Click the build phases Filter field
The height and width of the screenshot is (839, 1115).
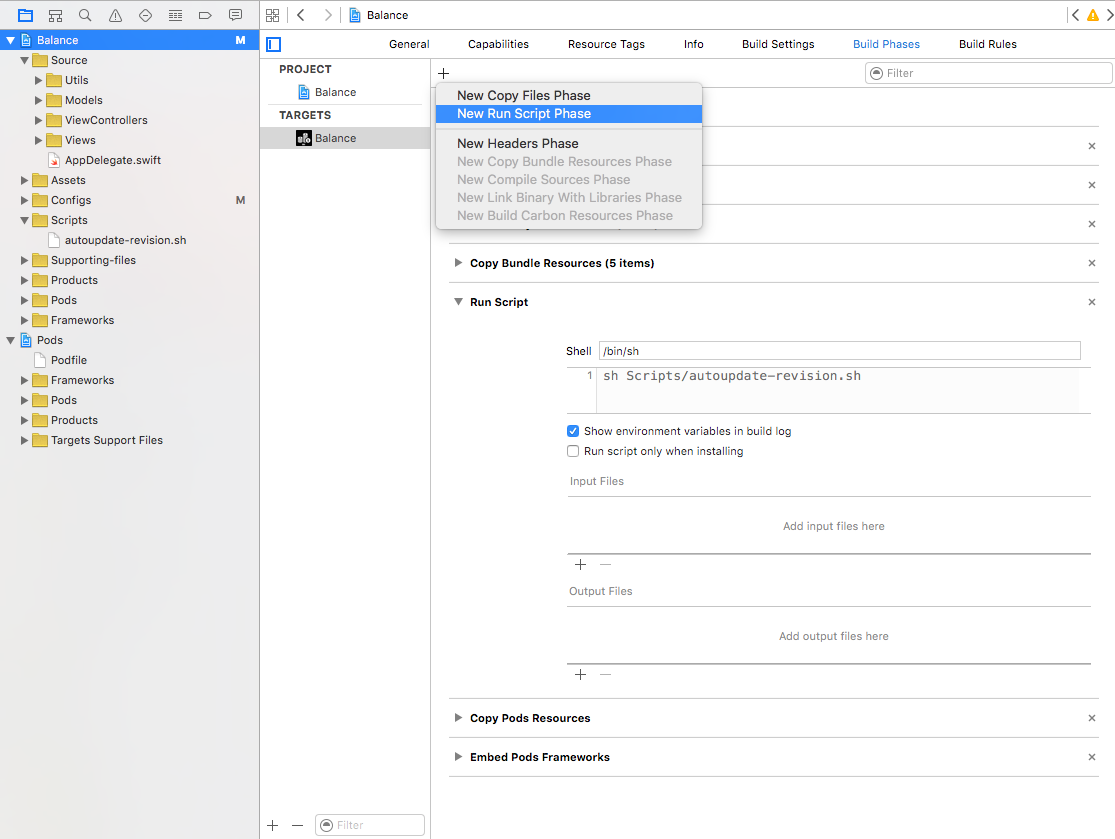pyautogui.click(x=988, y=73)
